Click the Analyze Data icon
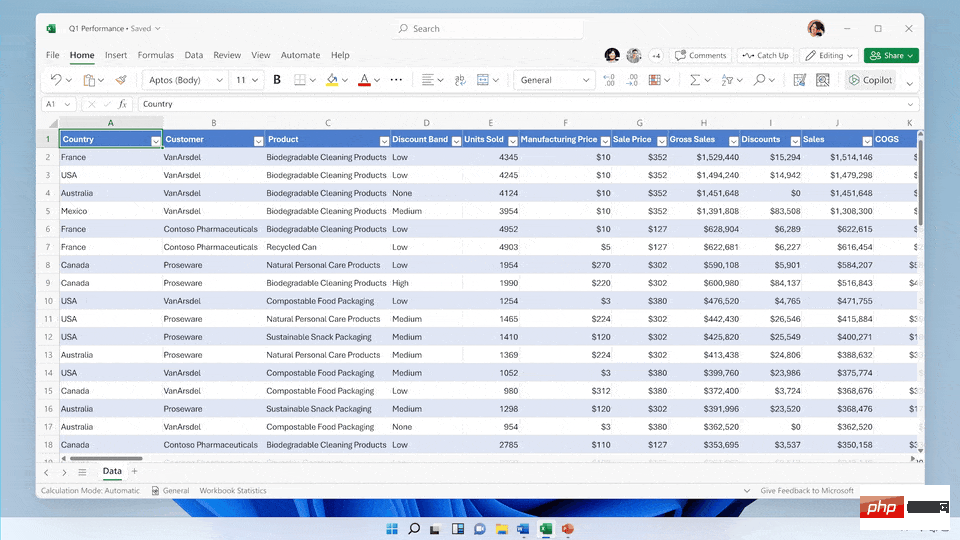The height and width of the screenshot is (540, 960). pyautogui.click(x=823, y=80)
